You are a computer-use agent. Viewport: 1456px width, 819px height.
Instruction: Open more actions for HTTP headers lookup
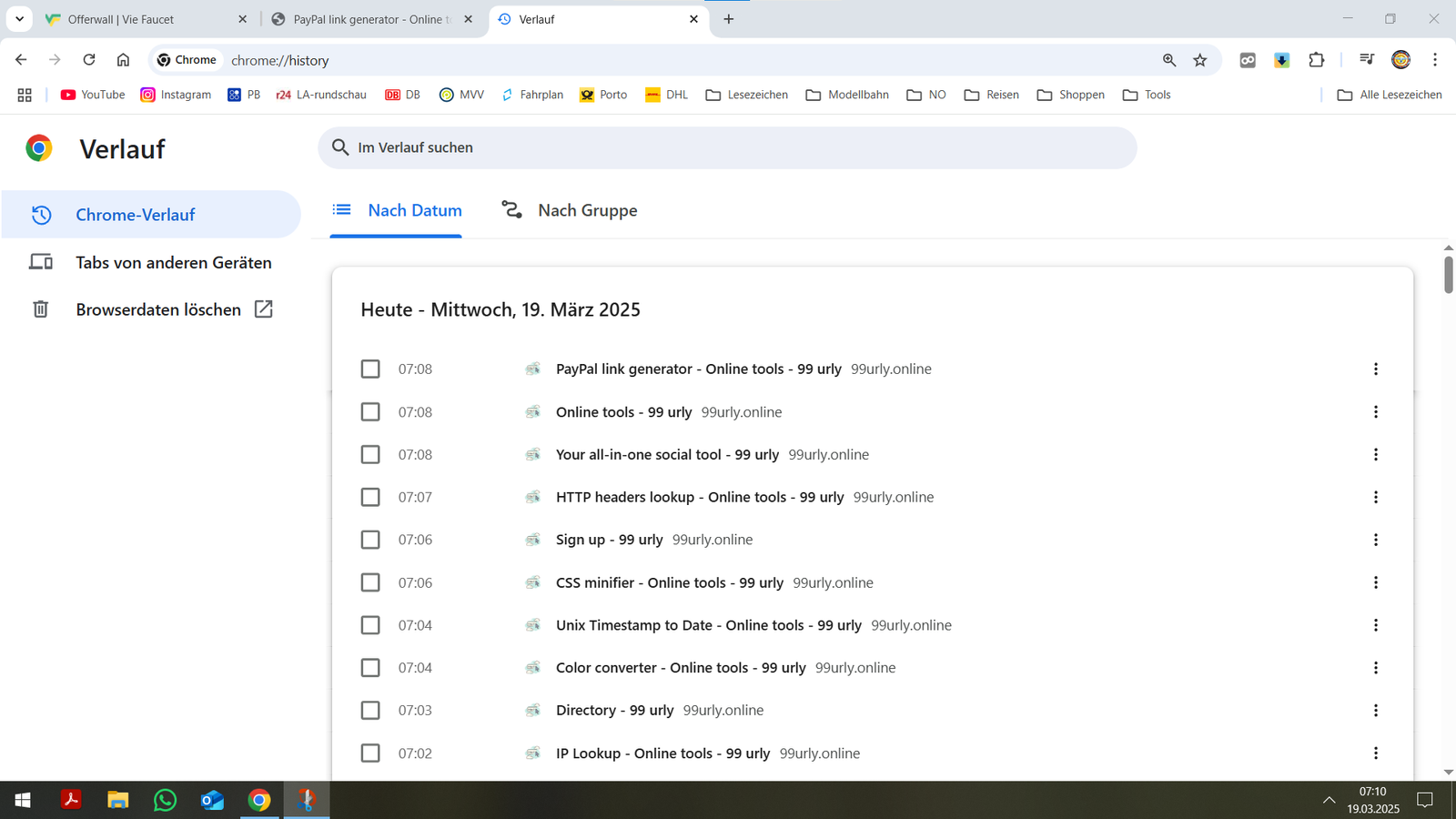[1376, 497]
